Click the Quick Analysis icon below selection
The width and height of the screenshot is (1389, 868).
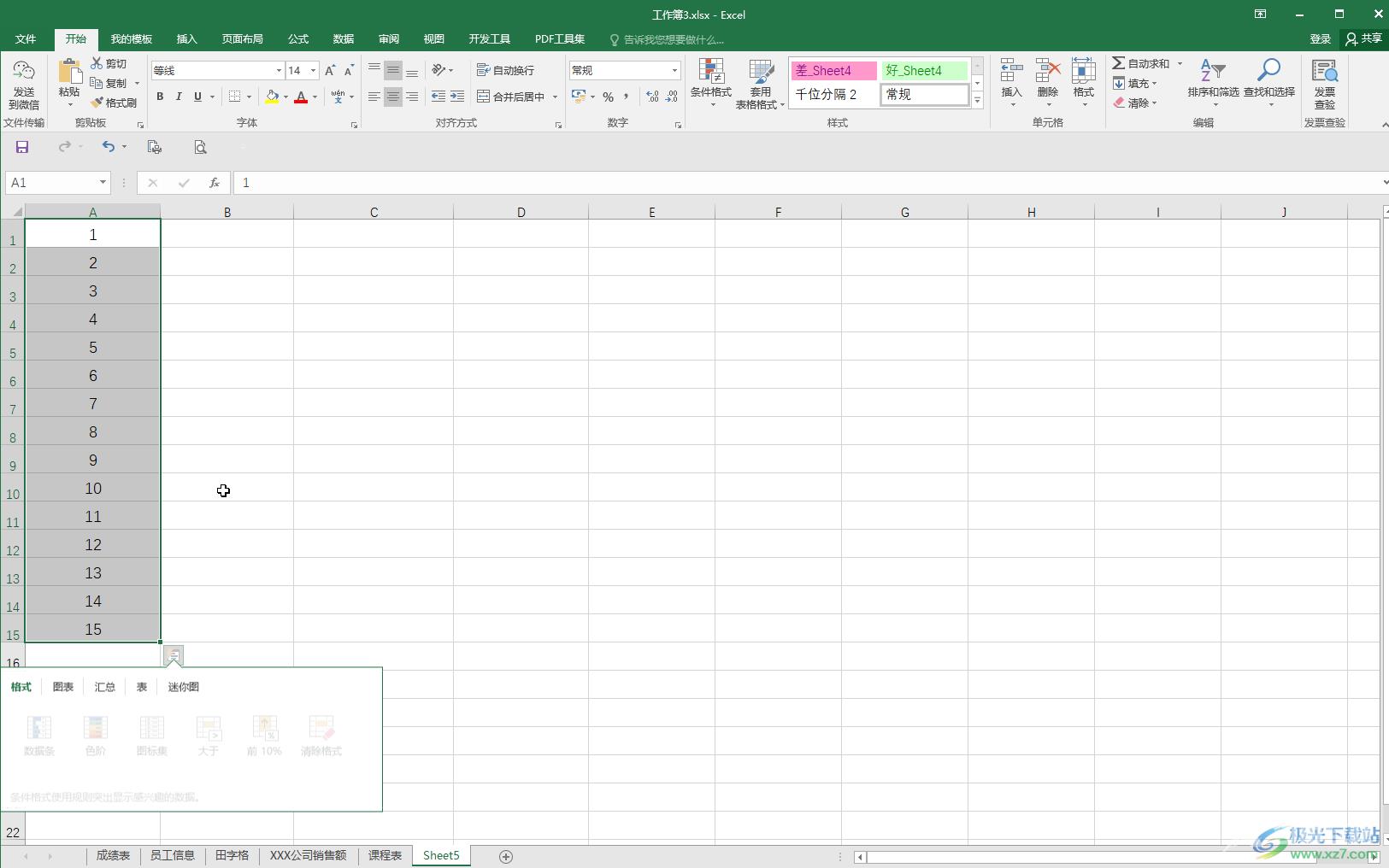click(x=174, y=655)
